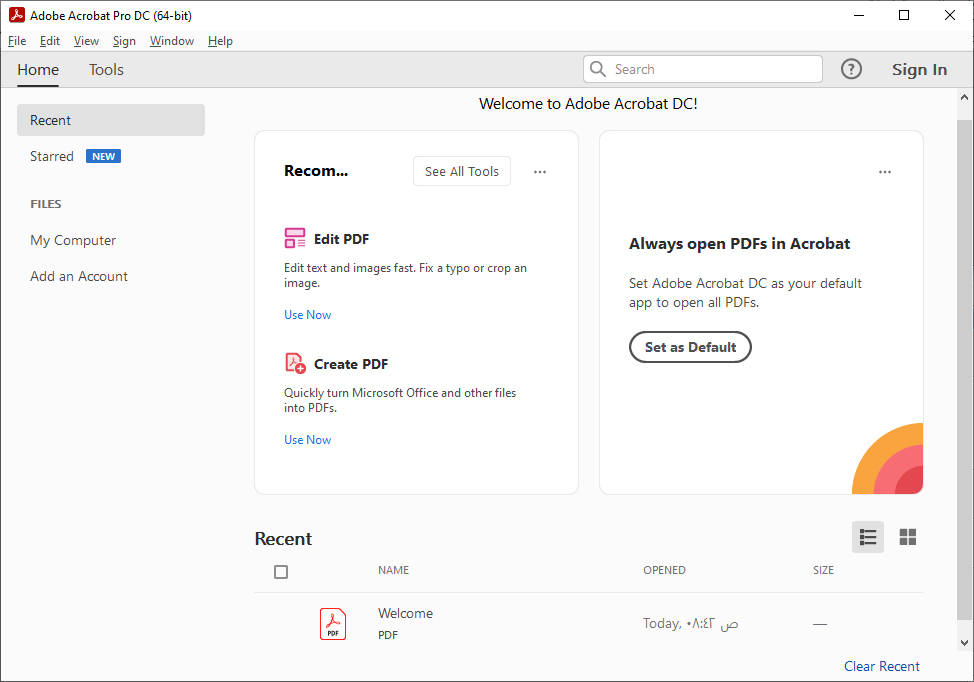Click the Welcome PDF file icon
Image resolution: width=974 pixels, height=682 pixels.
click(333, 624)
